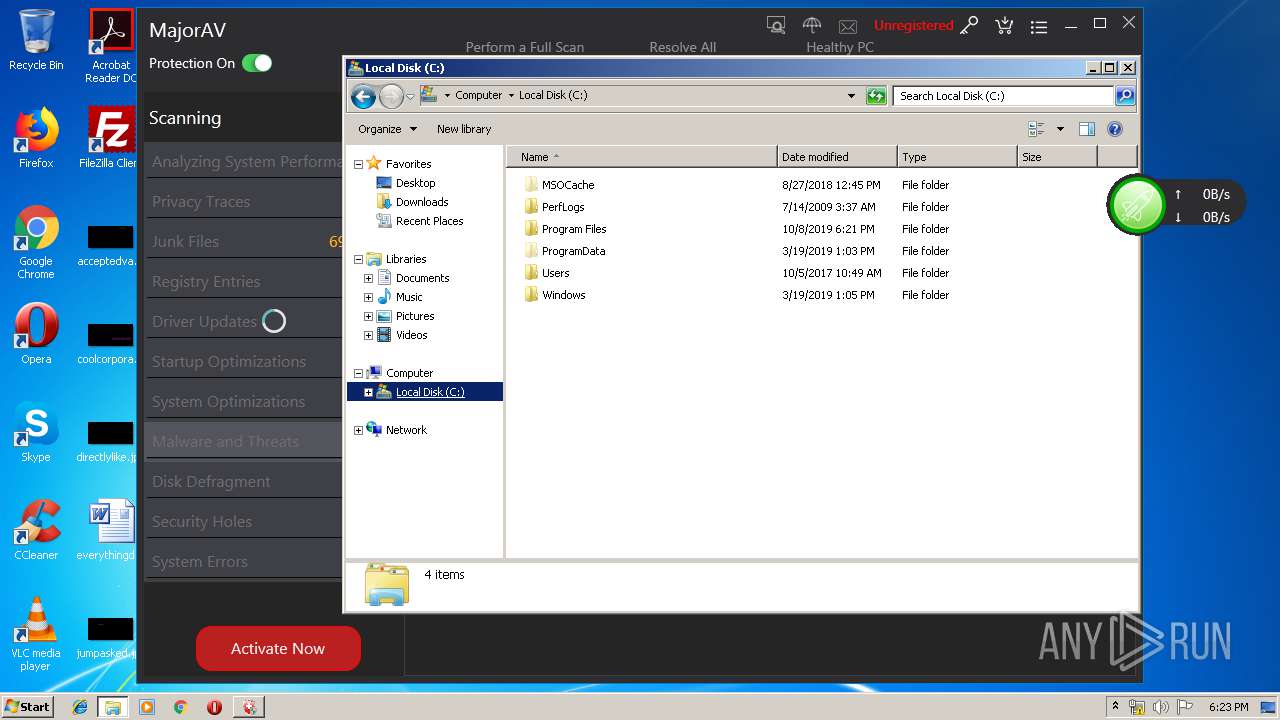Screen dimensions: 1280x720
Task: Click New library in Explorer toolbar
Action: (x=464, y=129)
